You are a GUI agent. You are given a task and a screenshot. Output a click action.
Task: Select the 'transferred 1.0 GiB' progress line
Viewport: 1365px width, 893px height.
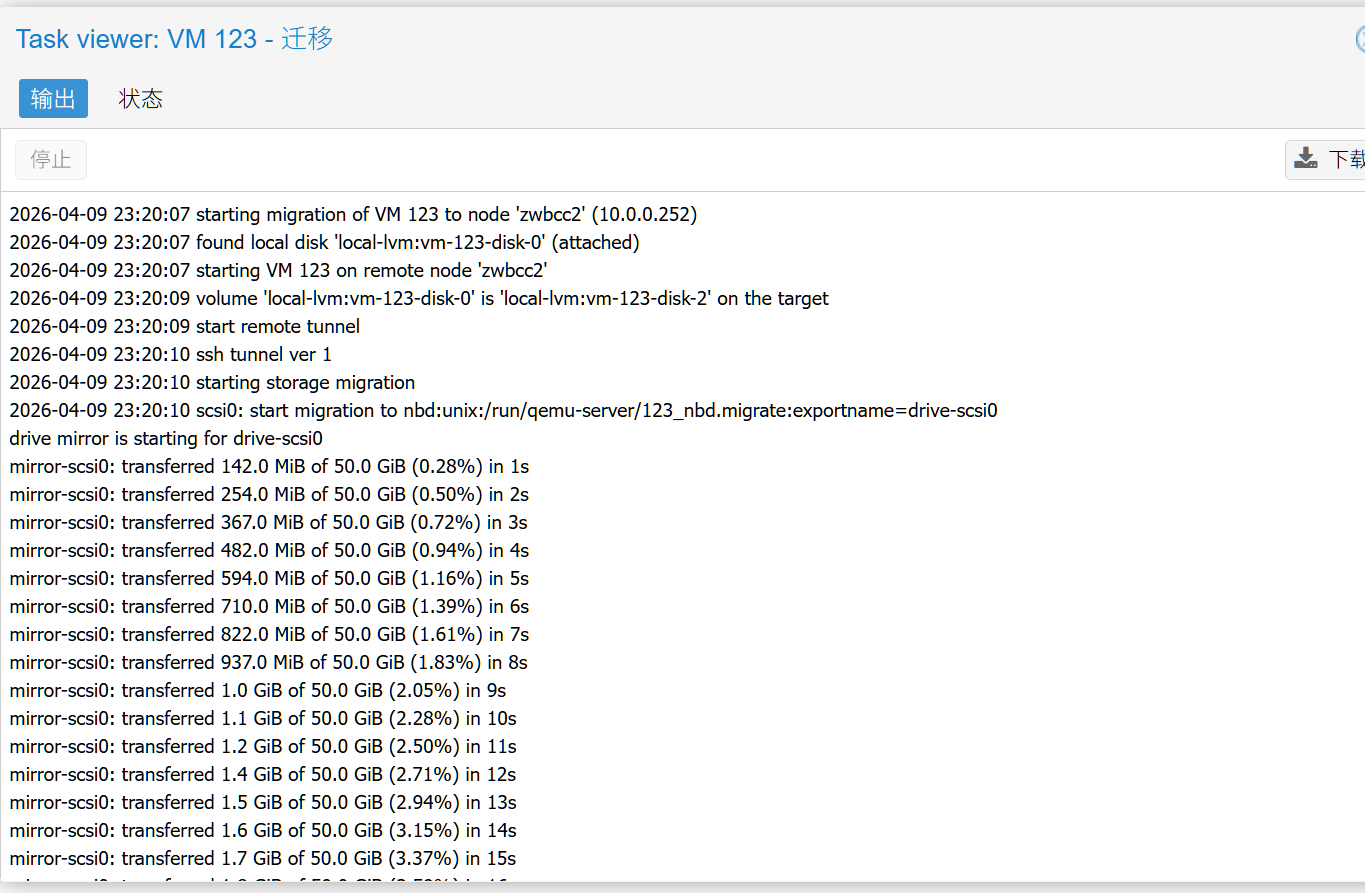[x=257, y=690]
